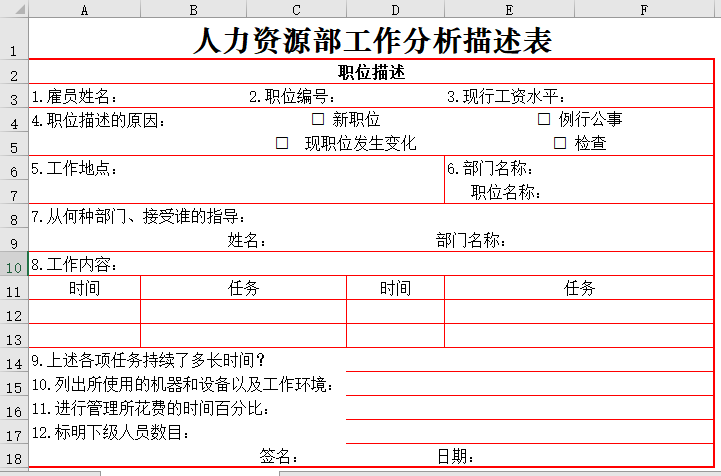The width and height of the screenshot is (721, 476).
Task: Select the 职位描述 heading cell
Action: [371, 73]
